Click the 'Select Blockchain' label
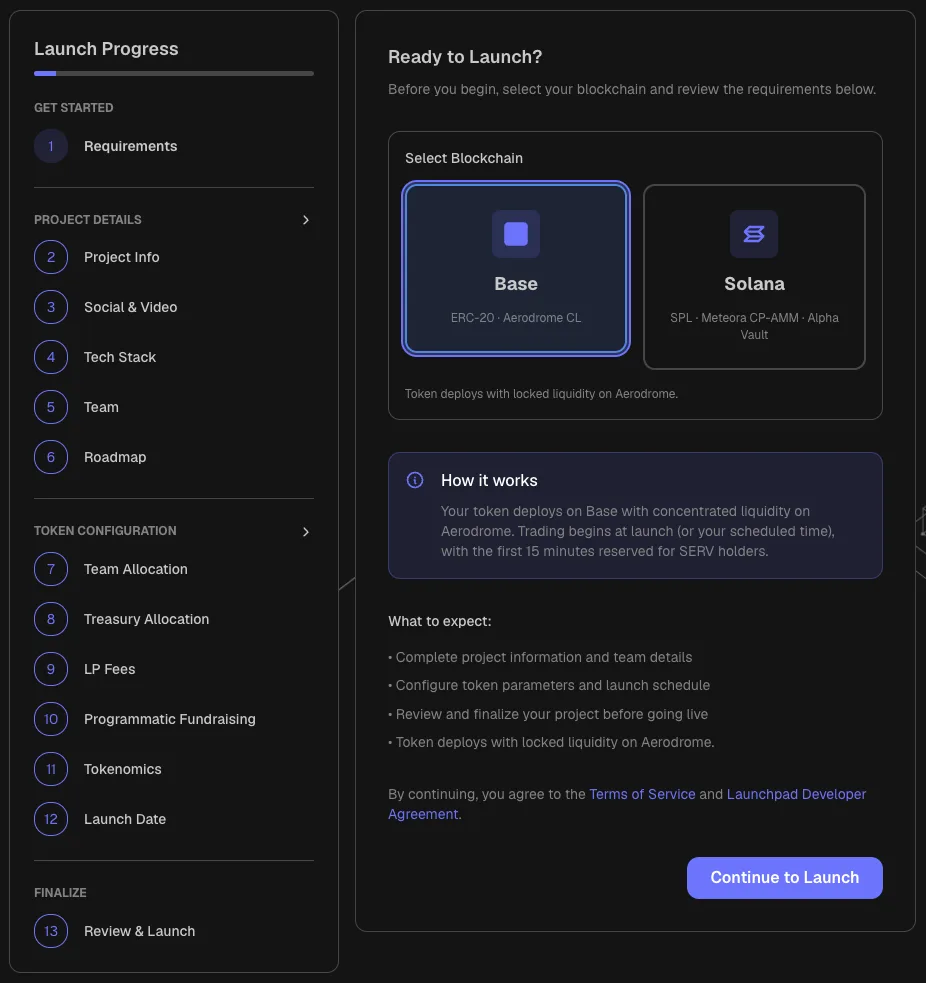 (464, 159)
